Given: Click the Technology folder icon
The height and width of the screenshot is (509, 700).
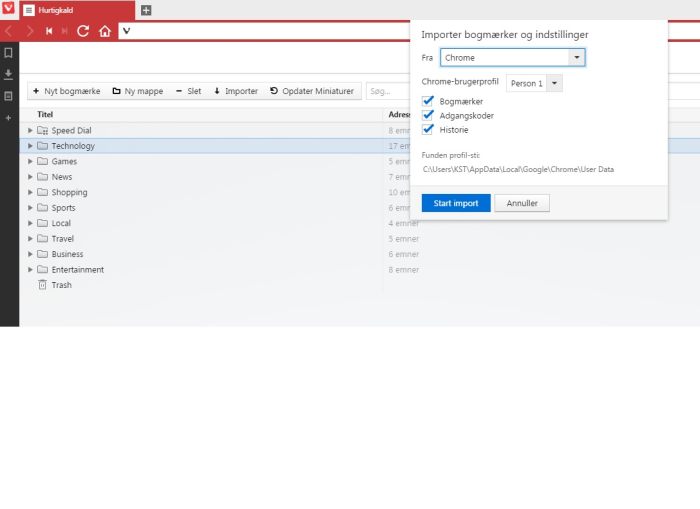Looking at the screenshot, I should pyautogui.click(x=42, y=146).
